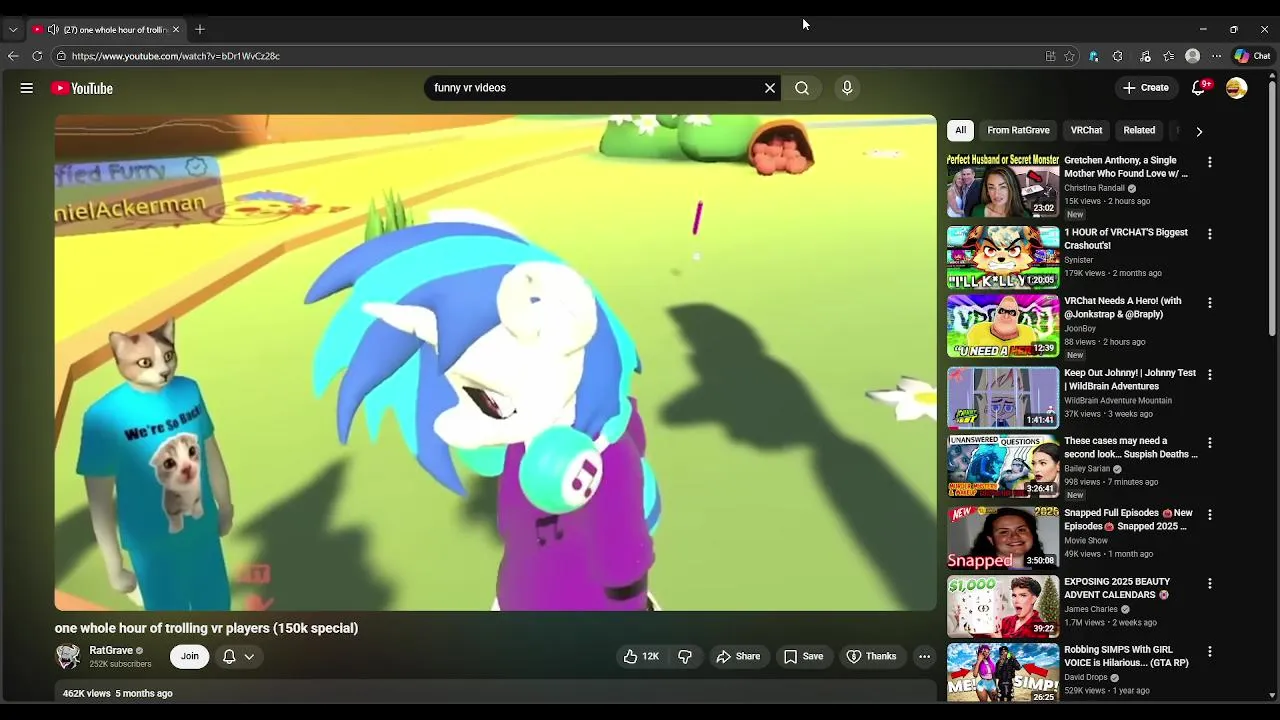Toggle the RatGrave notification bell
This screenshot has height=720, width=1280.
(229, 656)
